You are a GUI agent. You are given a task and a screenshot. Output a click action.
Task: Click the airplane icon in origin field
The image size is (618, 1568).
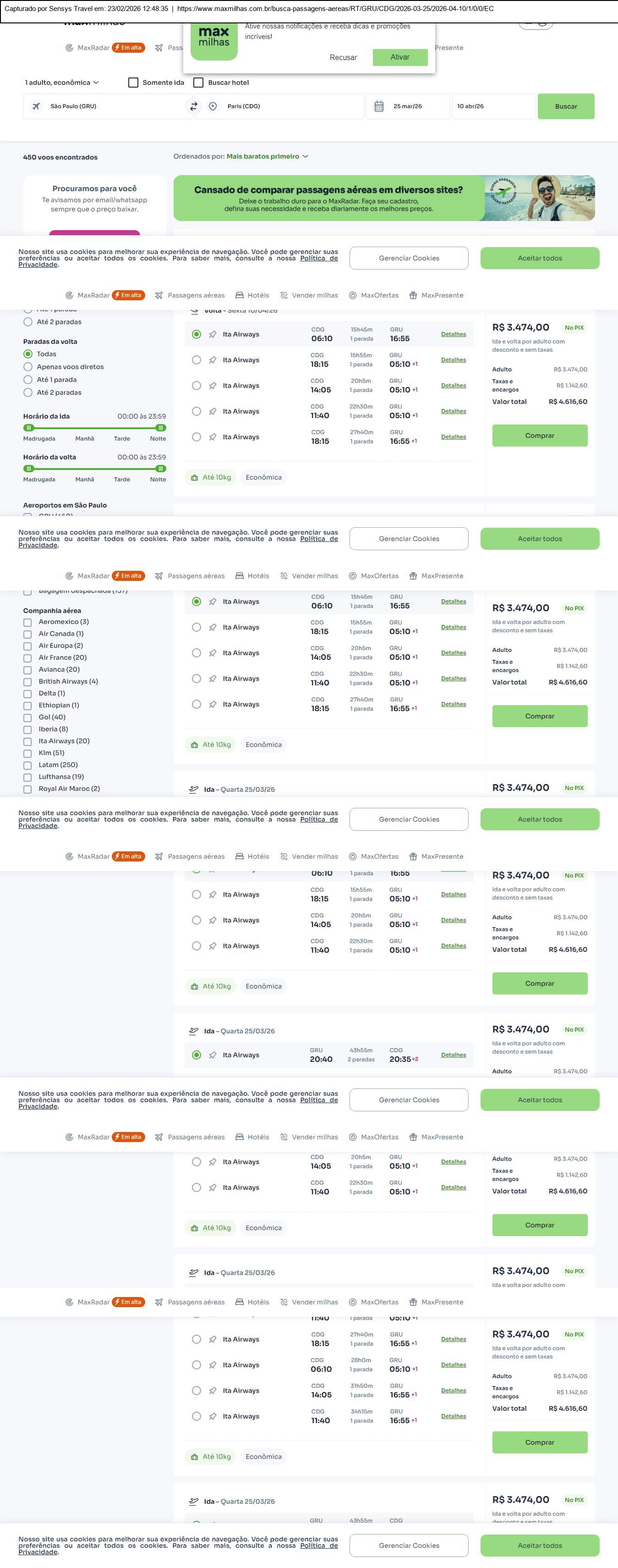[x=37, y=106]
